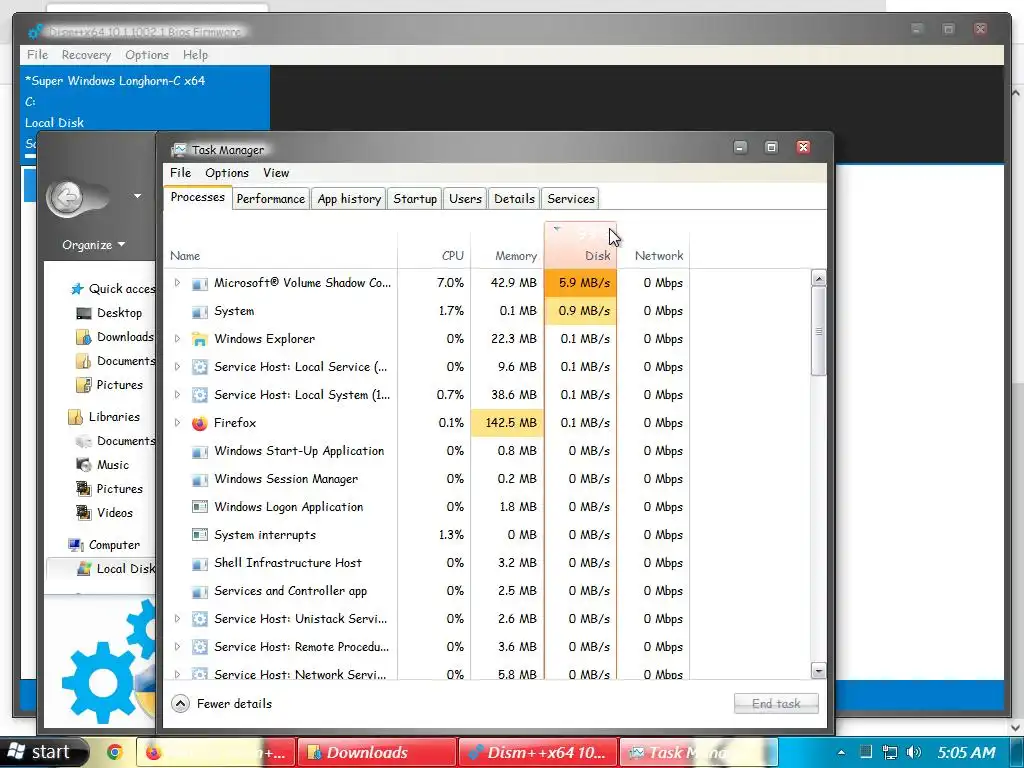Image resolution: width=1024 pixels, height=768 pixels.
Task: Open Task Manager Options menu
Action: coord(227,172)
